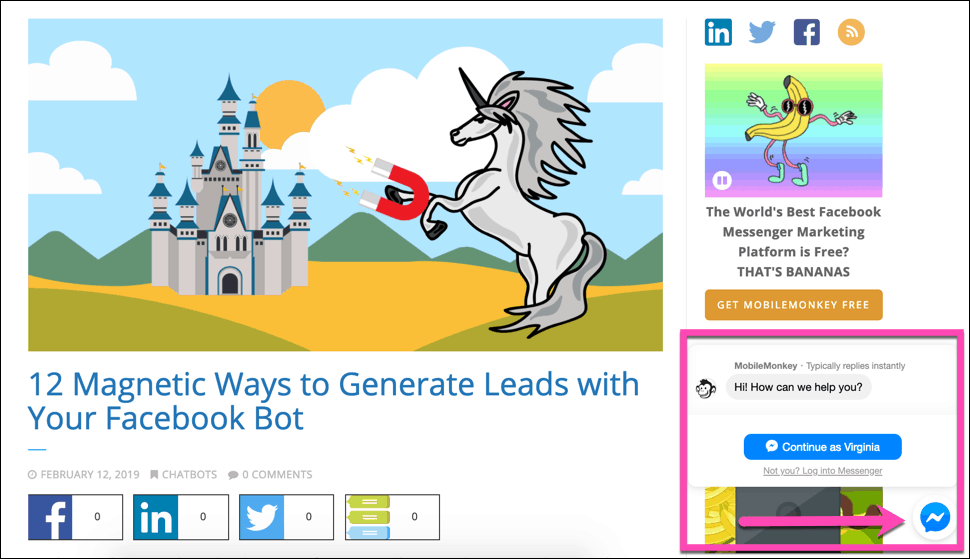Image resolution: width=970 pixels, height=559 pixels.
Task: Click the bookmark icon beside CHATBOTS
Action: point(154,474)
